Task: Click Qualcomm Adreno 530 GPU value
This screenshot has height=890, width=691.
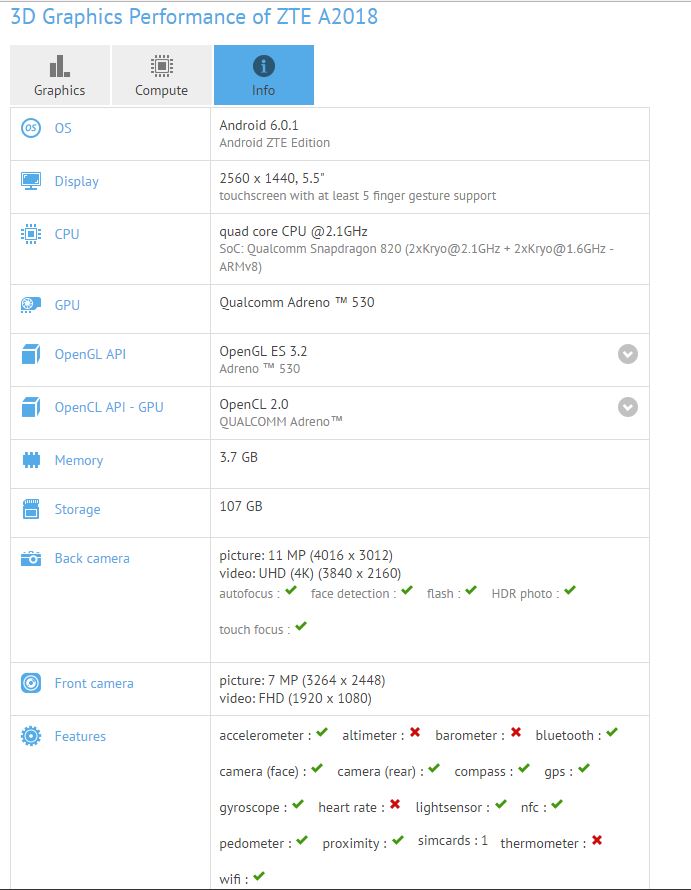Action: coord(297,303)
